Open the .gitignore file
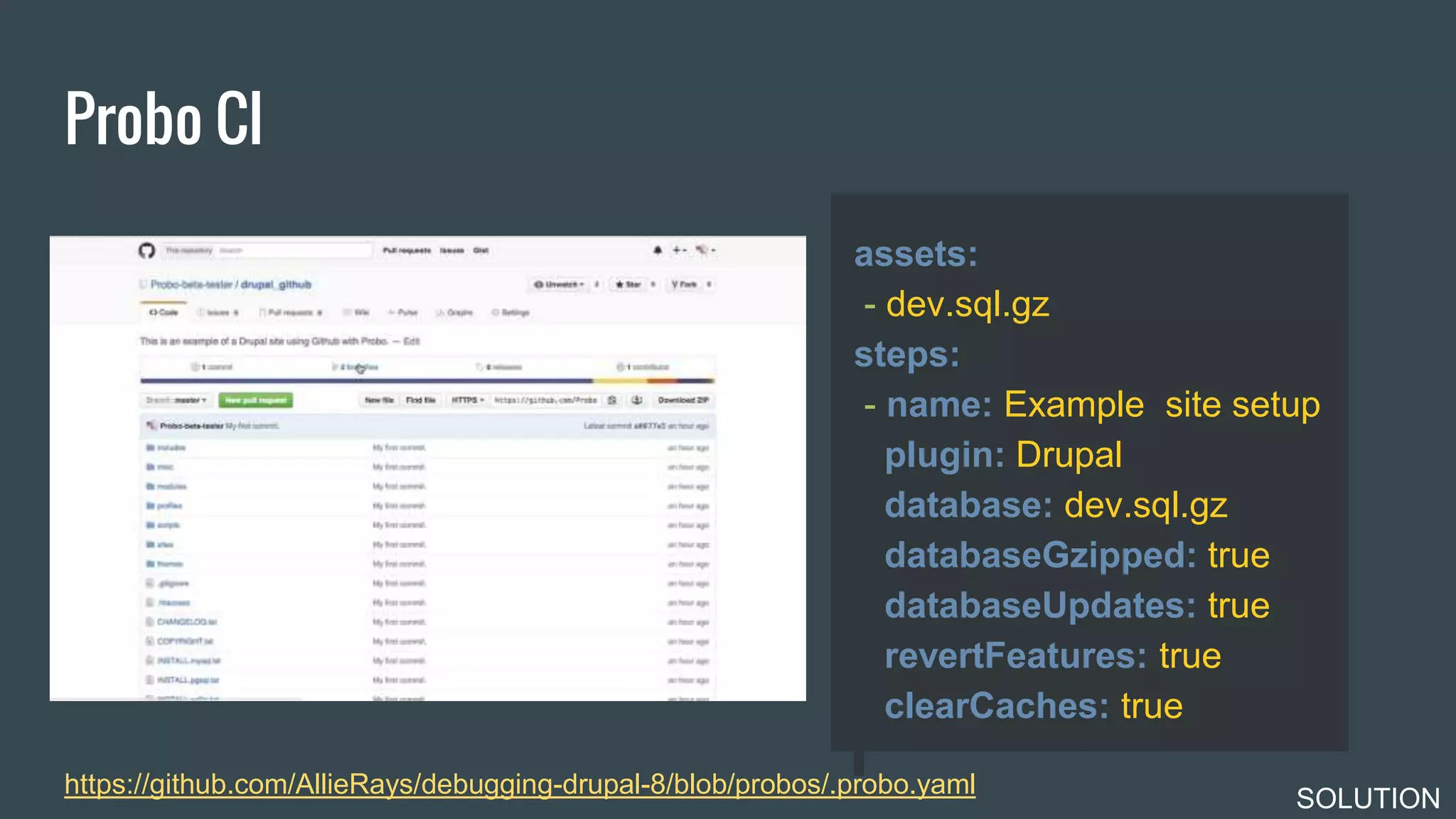This screenshot has width=1456, height=819. click(x=173, y=583)
